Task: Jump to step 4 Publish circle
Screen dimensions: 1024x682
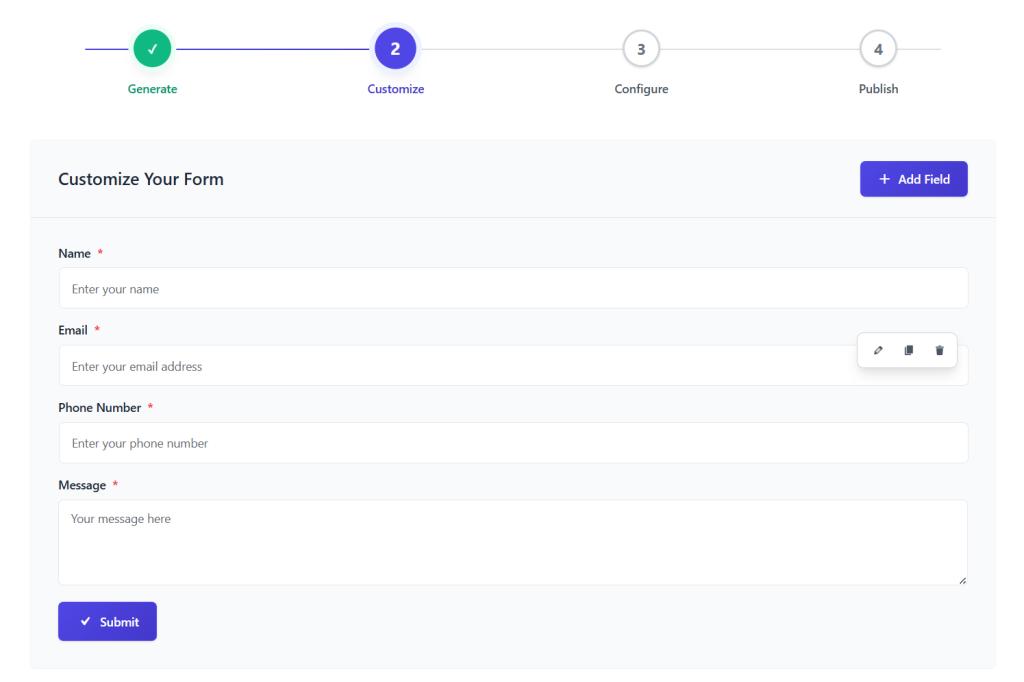Action: pos(878,48)
